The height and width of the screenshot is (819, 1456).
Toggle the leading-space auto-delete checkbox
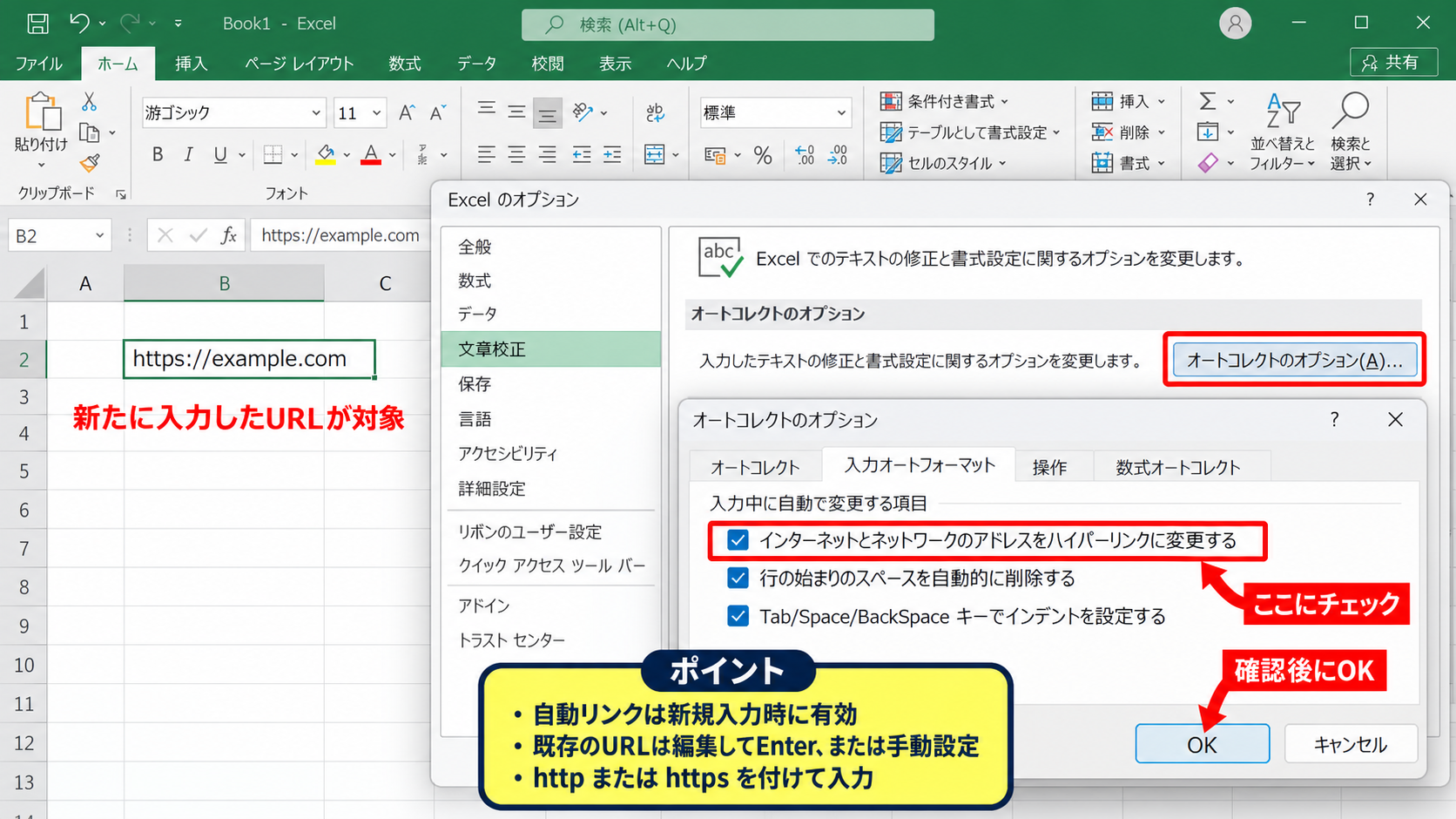point(738,578)
